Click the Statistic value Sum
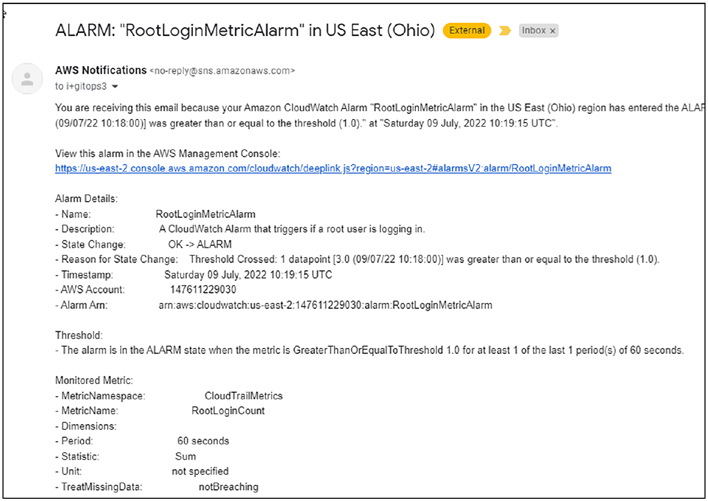 [186, 456]
